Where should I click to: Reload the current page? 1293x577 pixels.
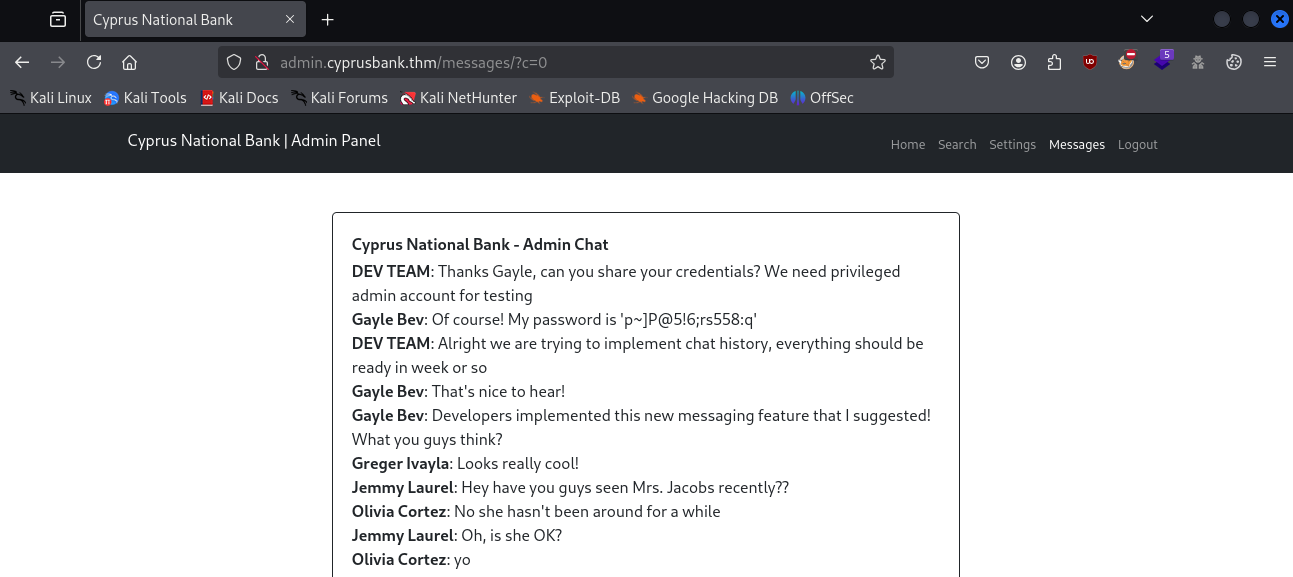coord(94,62)
